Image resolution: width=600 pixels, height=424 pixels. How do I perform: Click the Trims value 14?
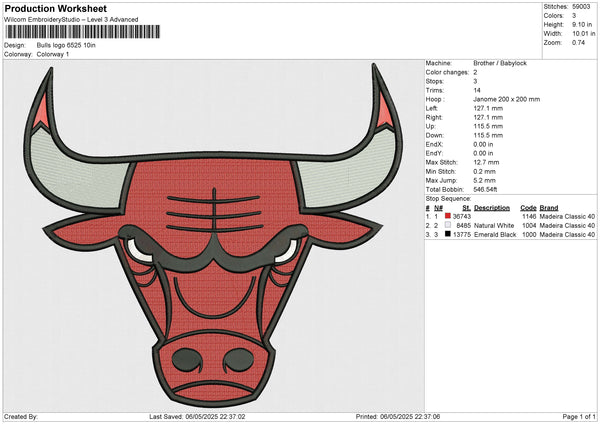click(x=477, y=90)
